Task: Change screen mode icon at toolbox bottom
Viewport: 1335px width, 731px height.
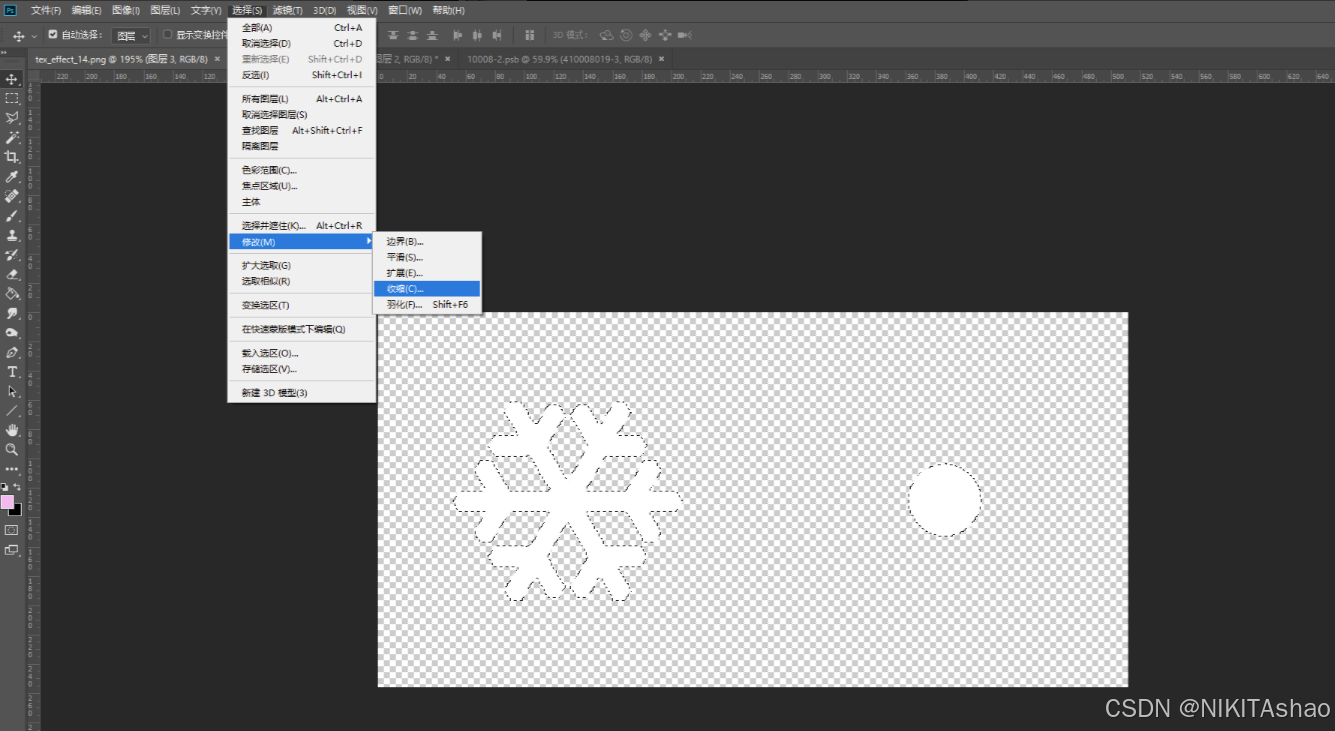Action: click(x=12, y=549)
